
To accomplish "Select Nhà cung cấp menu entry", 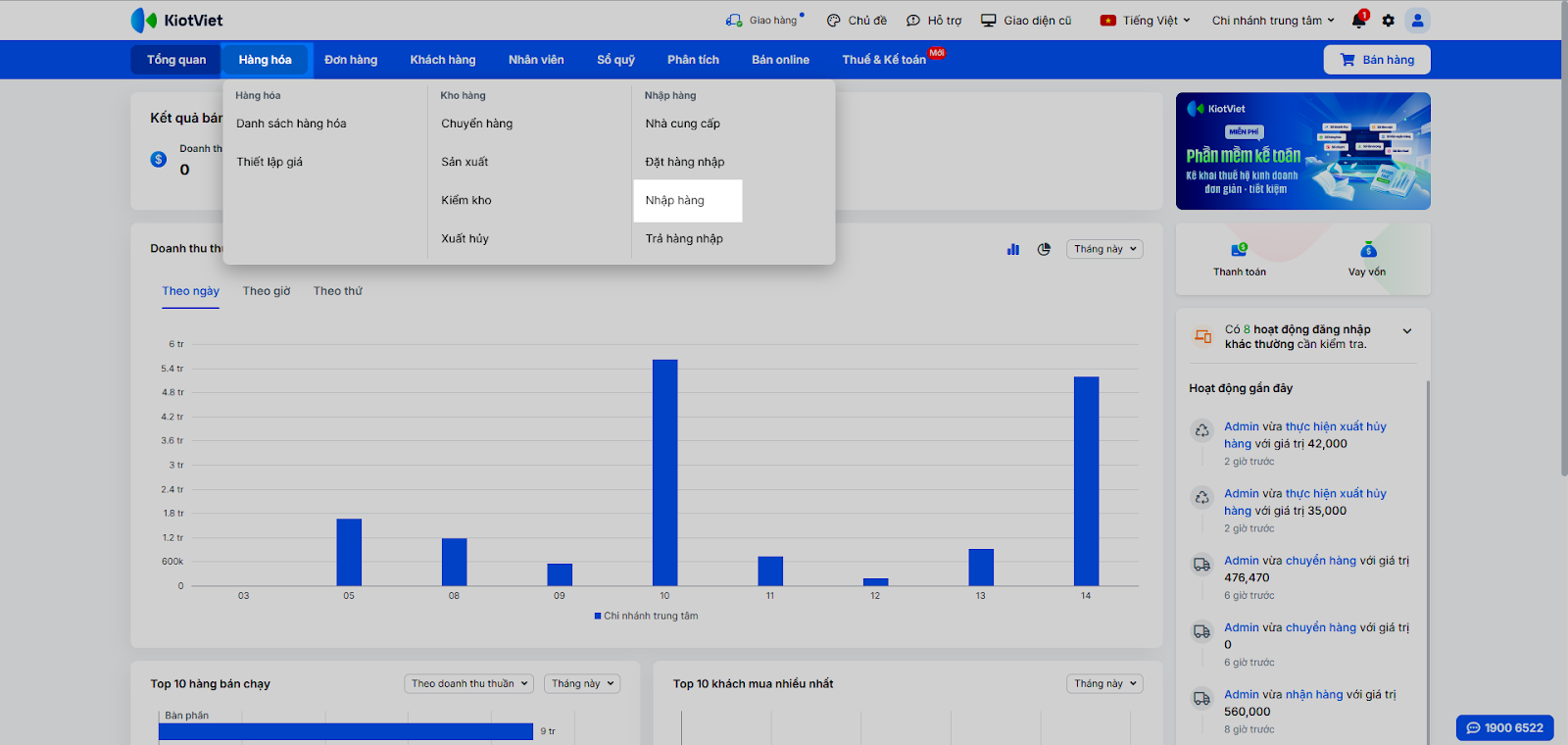I will point(683,124).
